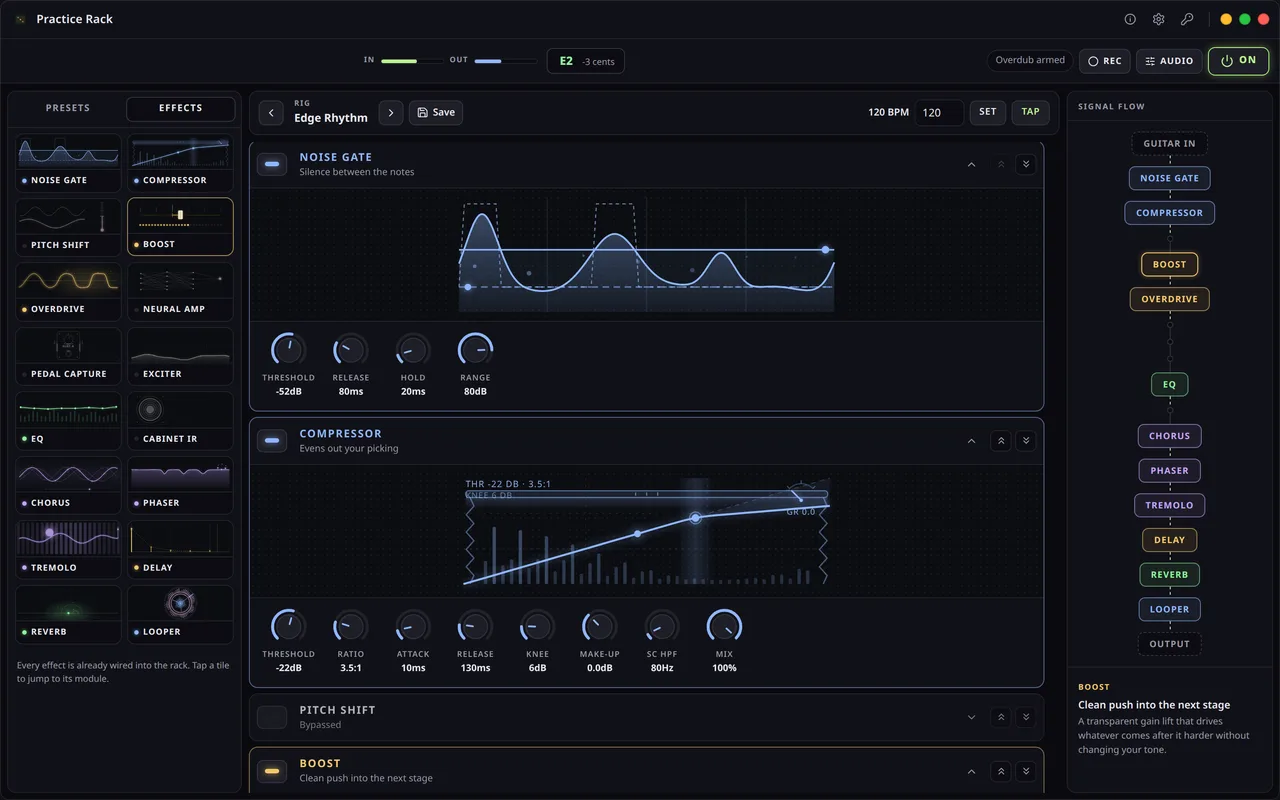The width and height of the screenshot is (1280, 800).
Task: Click the Noise Gate Range knob
Action: pos(475,350)
